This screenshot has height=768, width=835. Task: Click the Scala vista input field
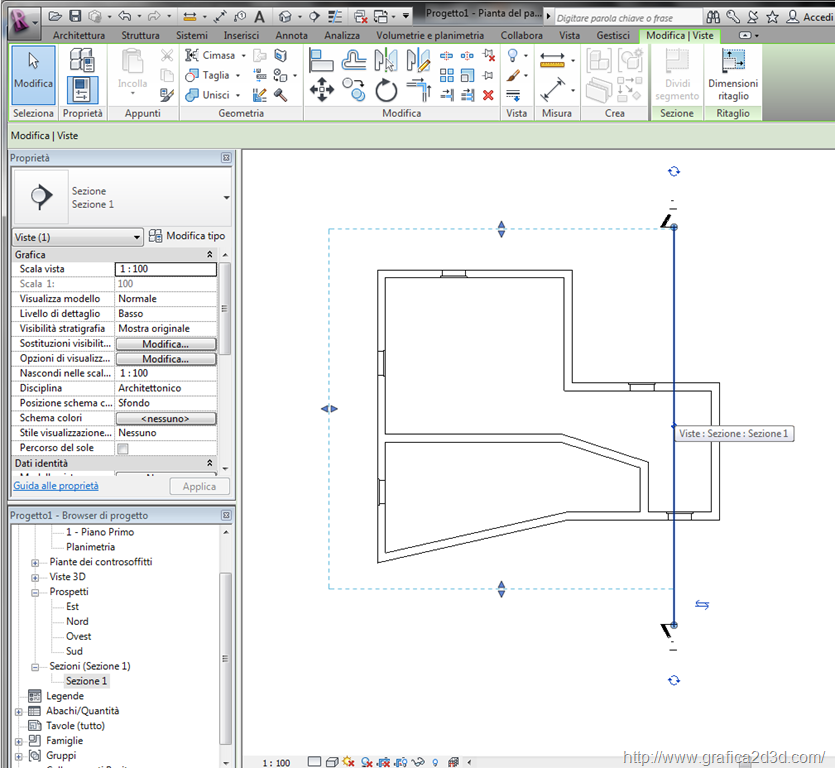(x=165, y=269)
